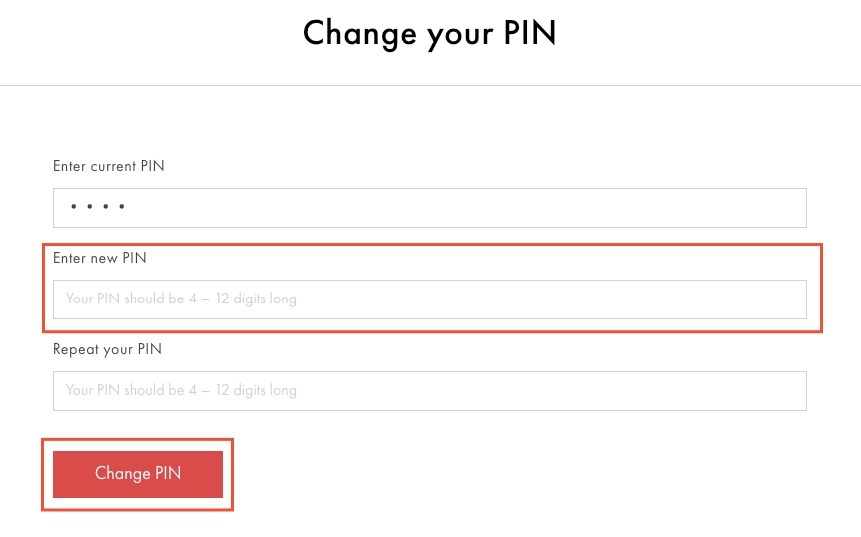This screenshot has width=861, height=537.
Task: Click the "Repeat your PIN" label text
Action: [107, 350]
